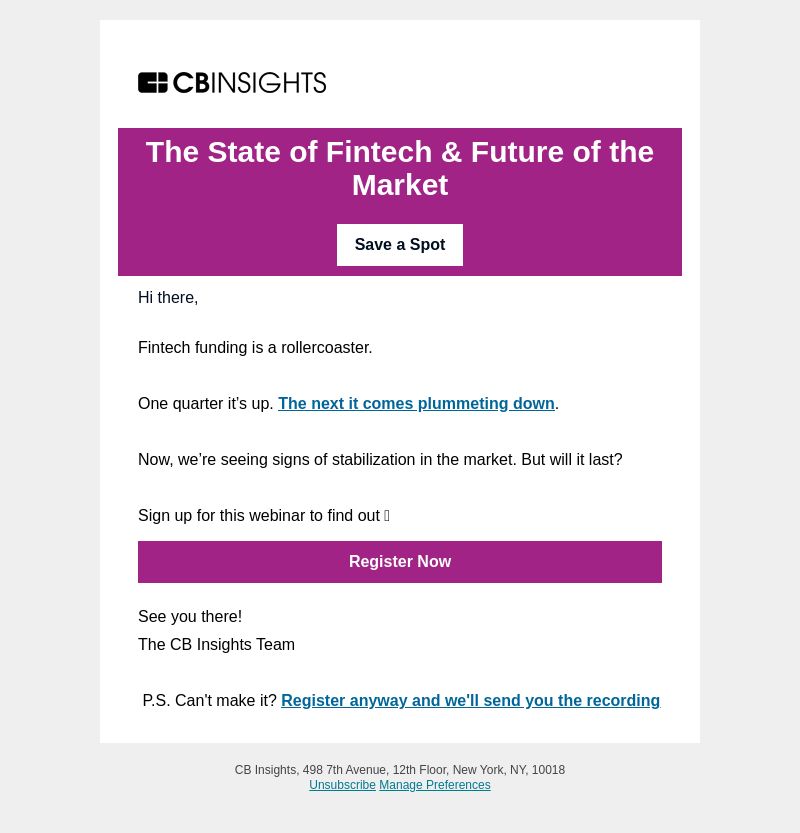This screenshot has width=800, height=833.
Task: Click the purple 'Register Now' button
Action: click(399, 562)
